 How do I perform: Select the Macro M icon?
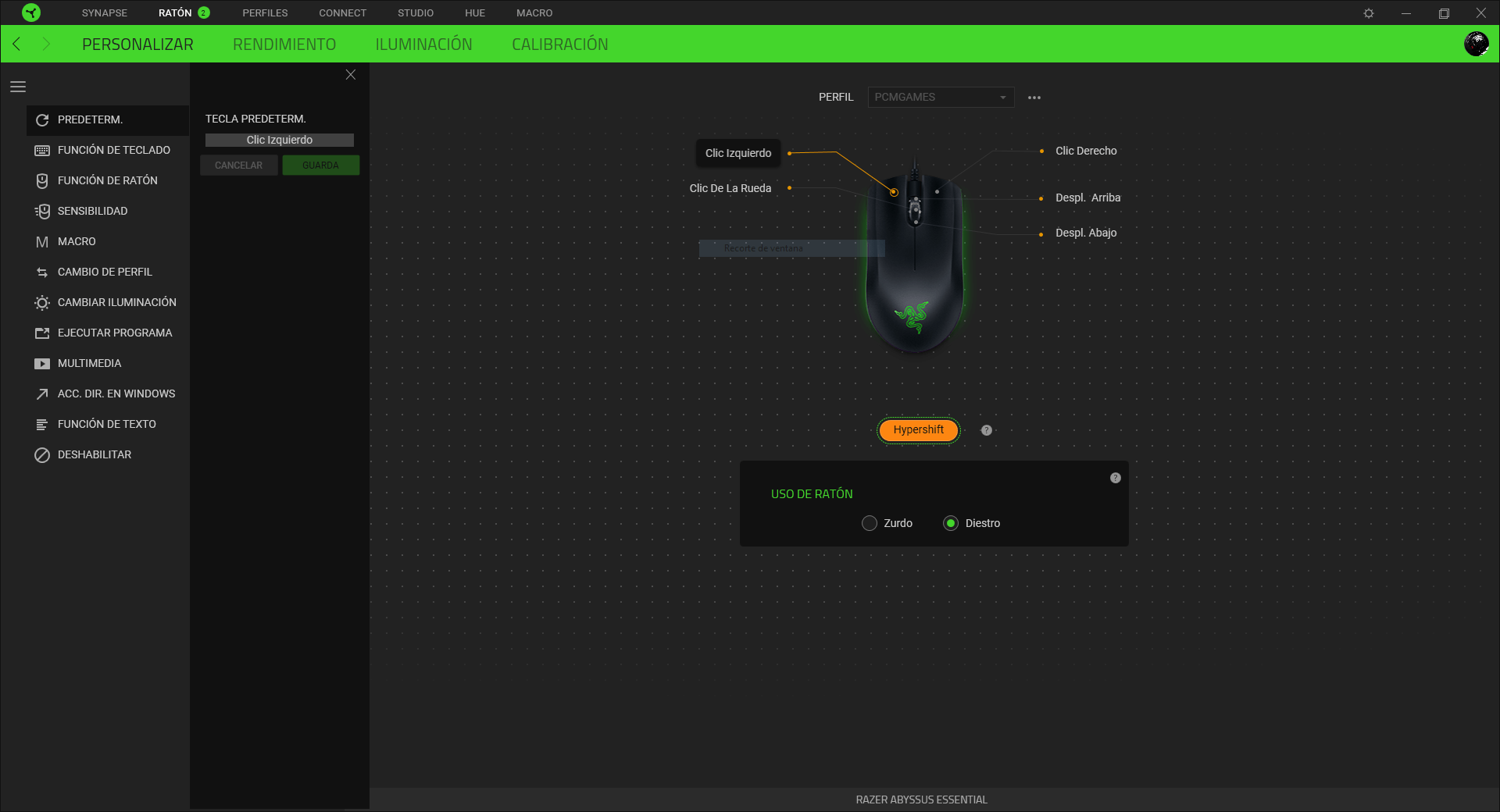42,242
